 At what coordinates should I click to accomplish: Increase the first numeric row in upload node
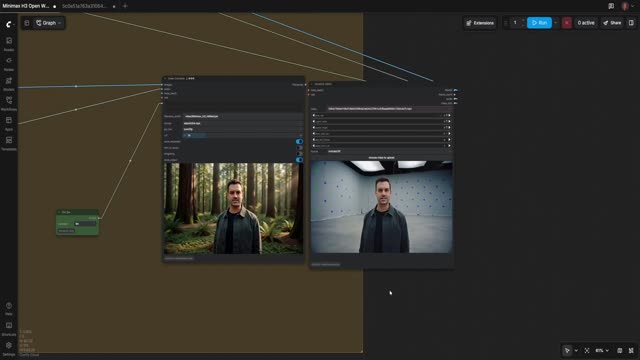pyautogui.click(x=449, y=116)
